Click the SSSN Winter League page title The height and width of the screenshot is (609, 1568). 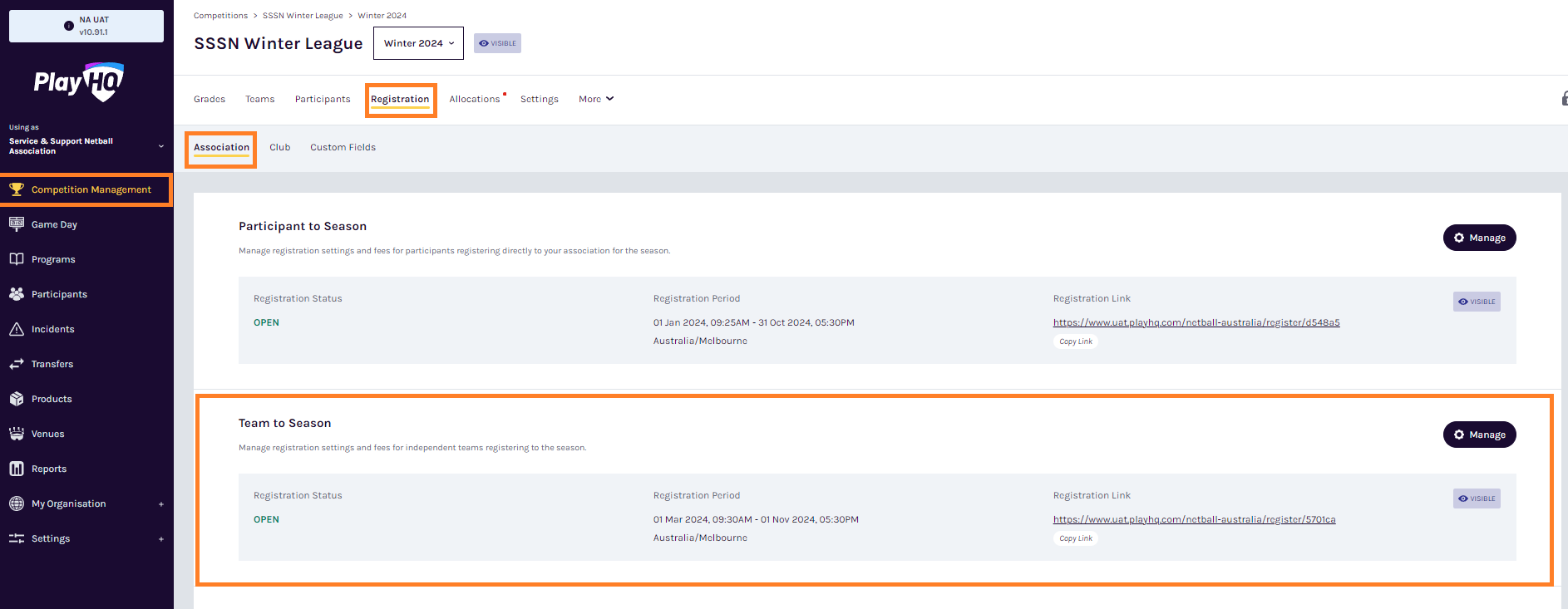(x=279, y=43)
